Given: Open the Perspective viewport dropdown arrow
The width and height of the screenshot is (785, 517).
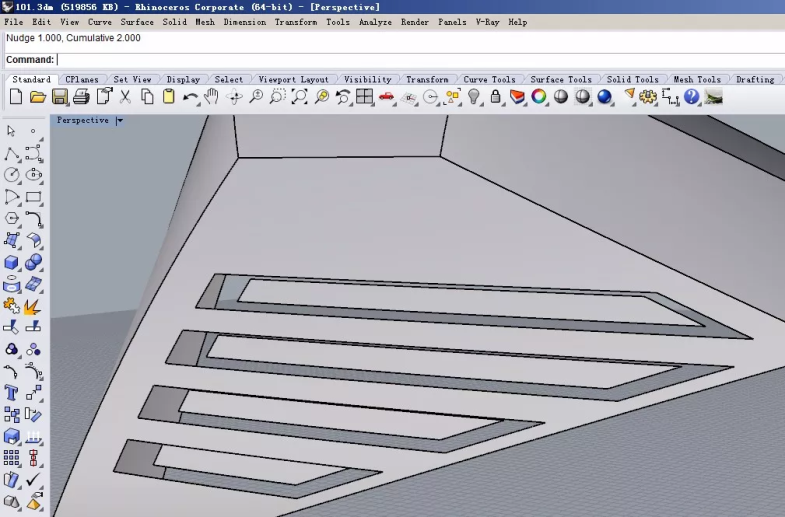Looking at the screenshot, I should click(x=119, y=121).
